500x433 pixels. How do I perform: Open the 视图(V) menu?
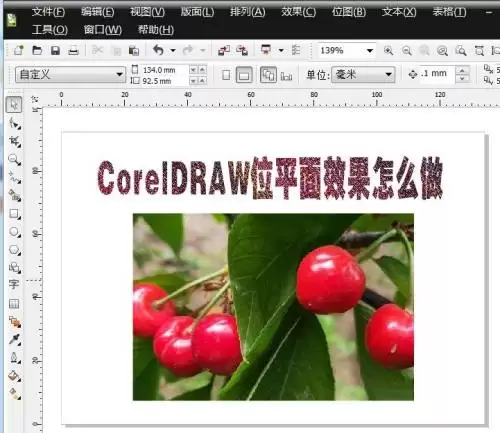tap(147, 12)
